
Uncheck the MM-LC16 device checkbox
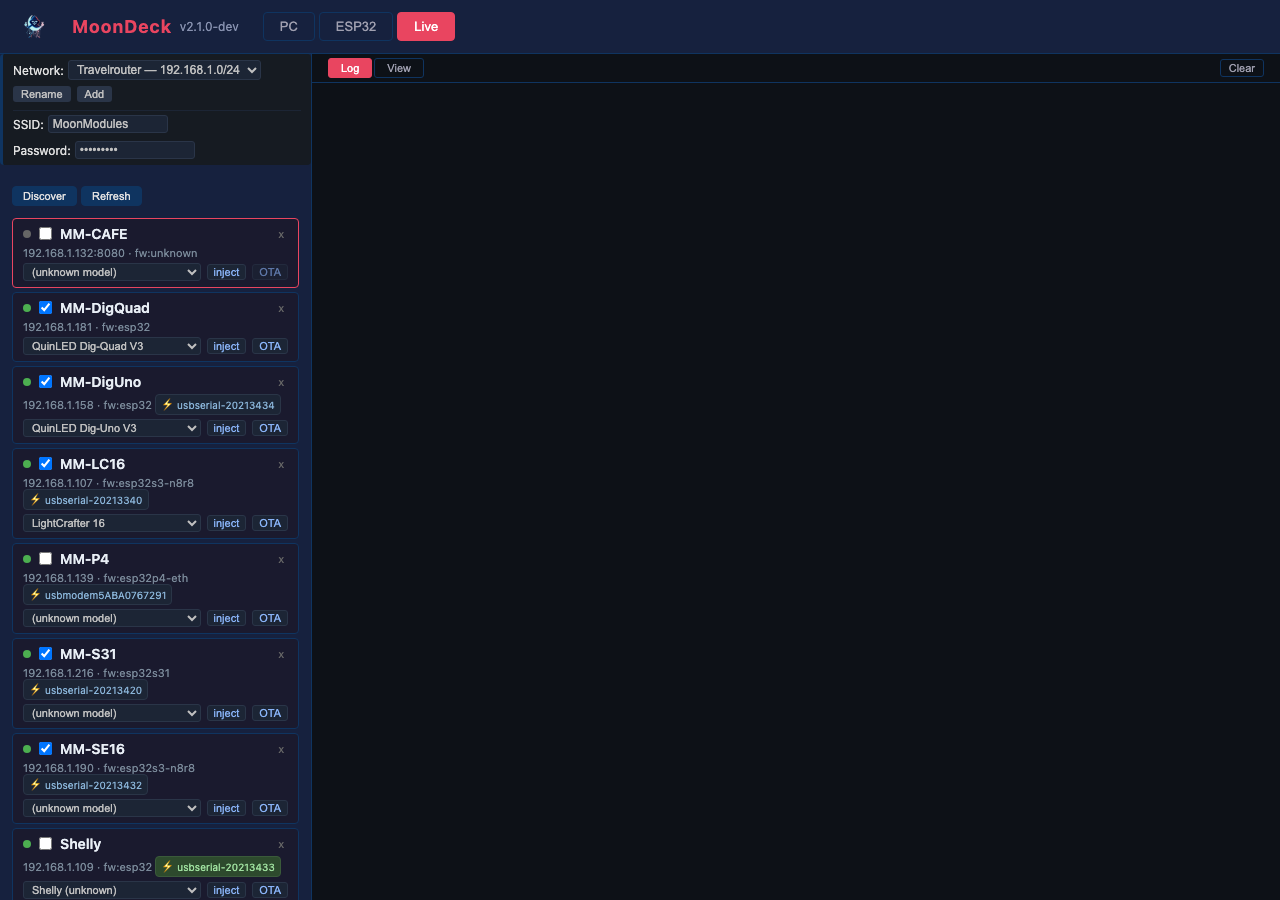pos(45,464)
